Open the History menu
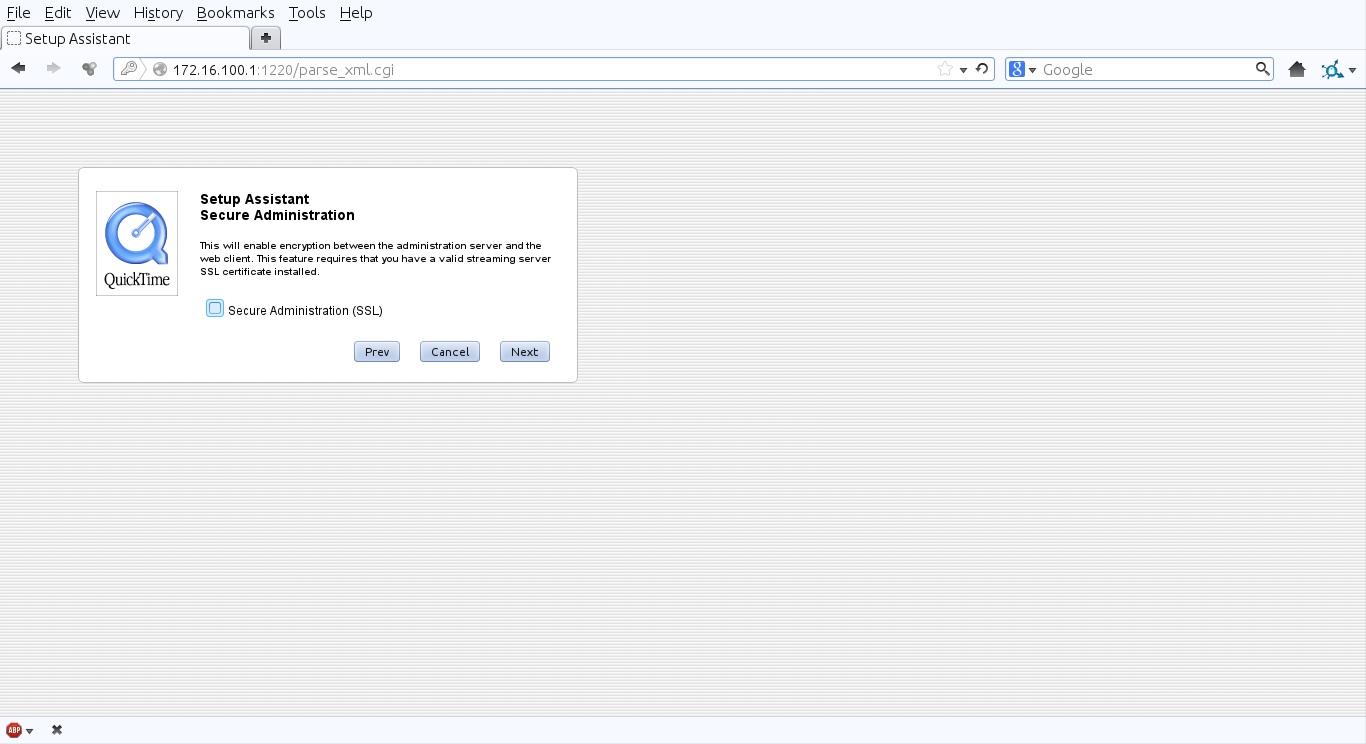 pos(158,13)
